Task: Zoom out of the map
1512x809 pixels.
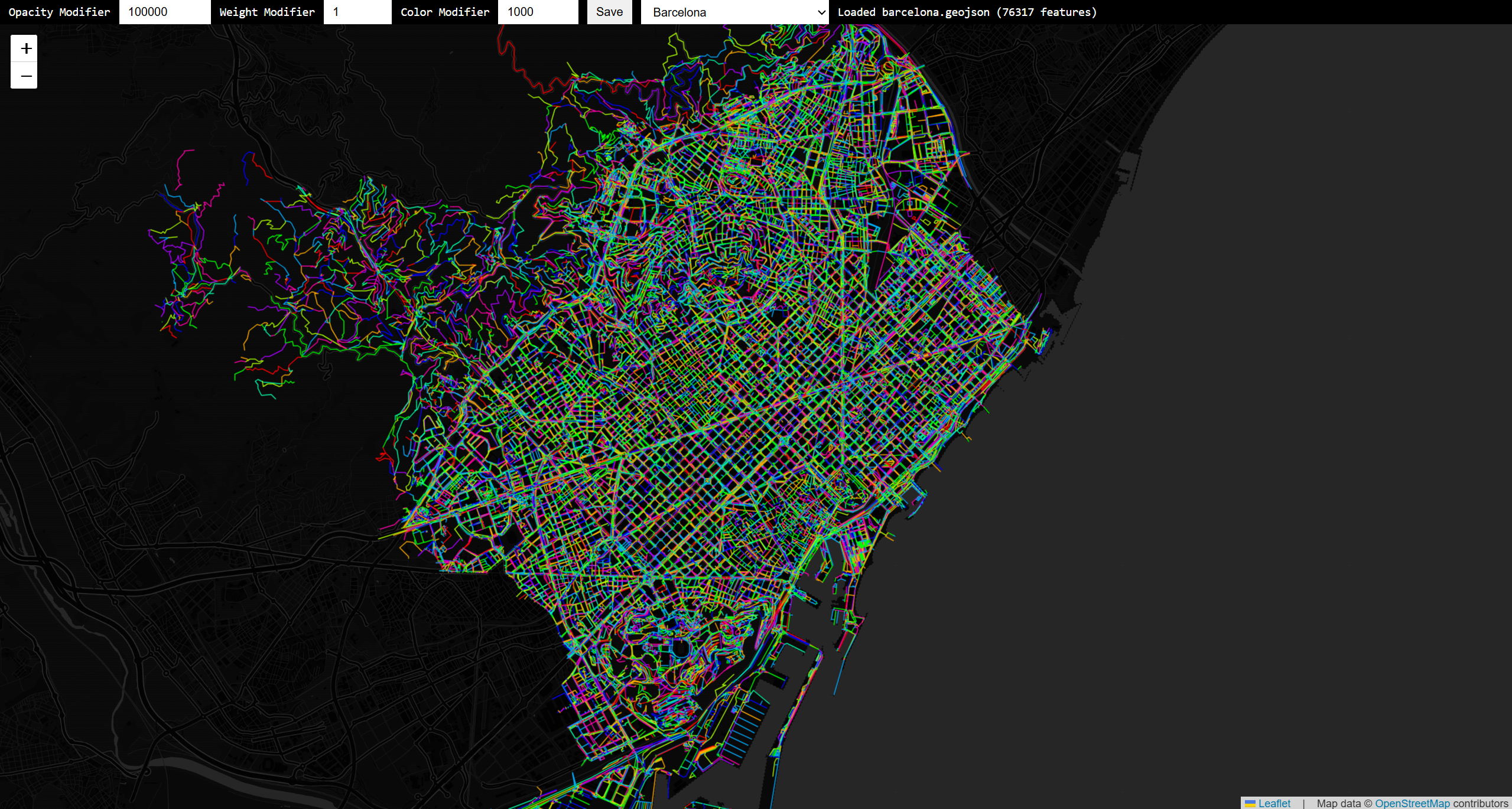Action: [24, 76]
